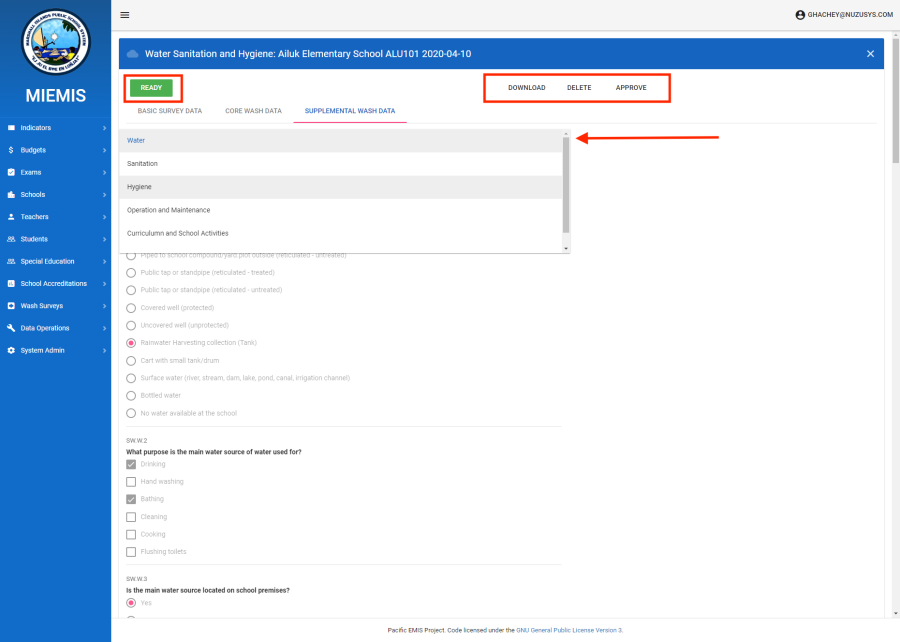Click the System Admin gear icon
This screenshot has width=900, height=642.
[x=11, y=350]
